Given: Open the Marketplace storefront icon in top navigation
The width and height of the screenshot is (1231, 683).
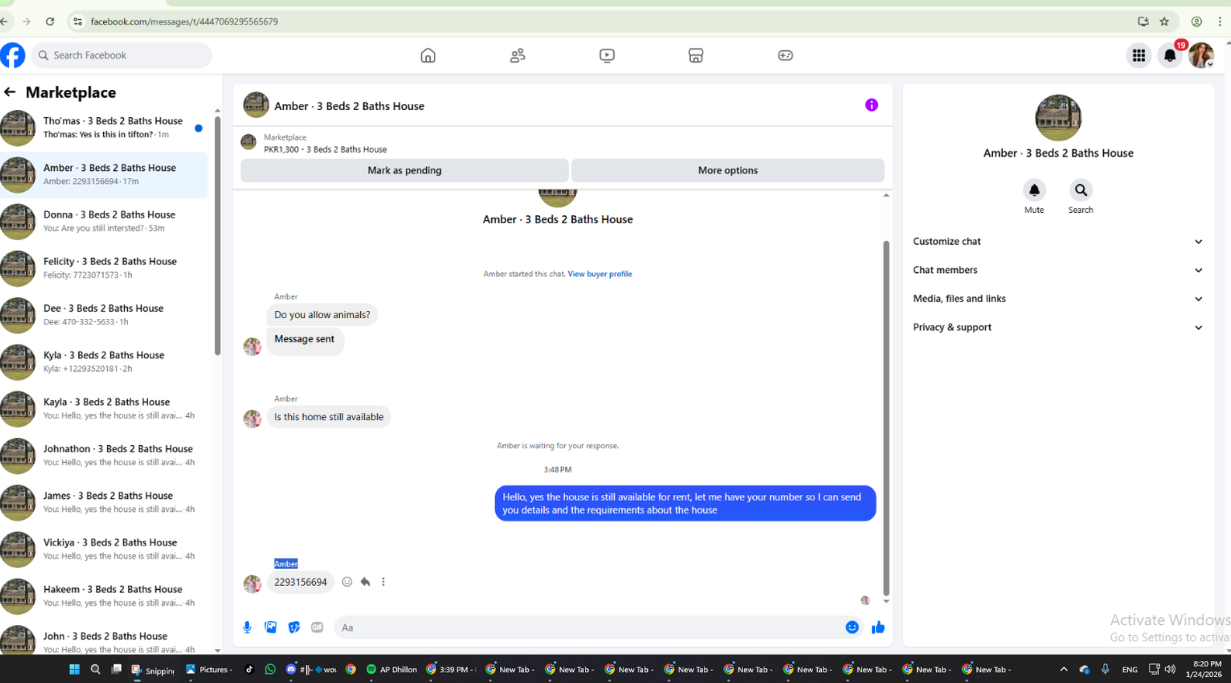Looking at the screenshot, I should [x=696, y=56].
